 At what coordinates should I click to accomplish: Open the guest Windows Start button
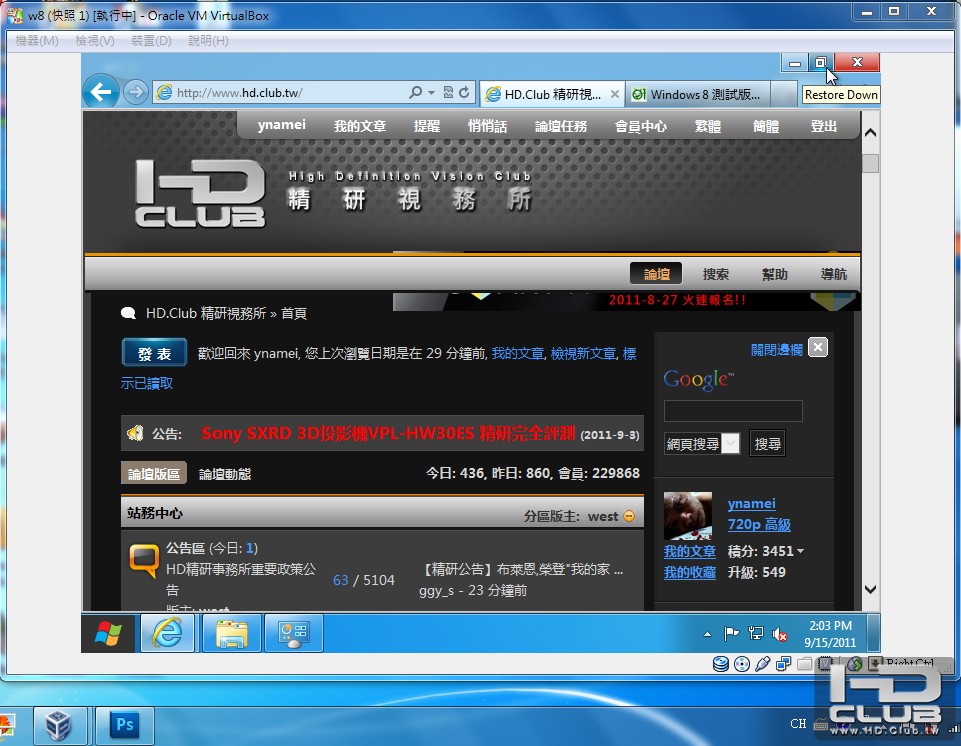tap(108, 633)
